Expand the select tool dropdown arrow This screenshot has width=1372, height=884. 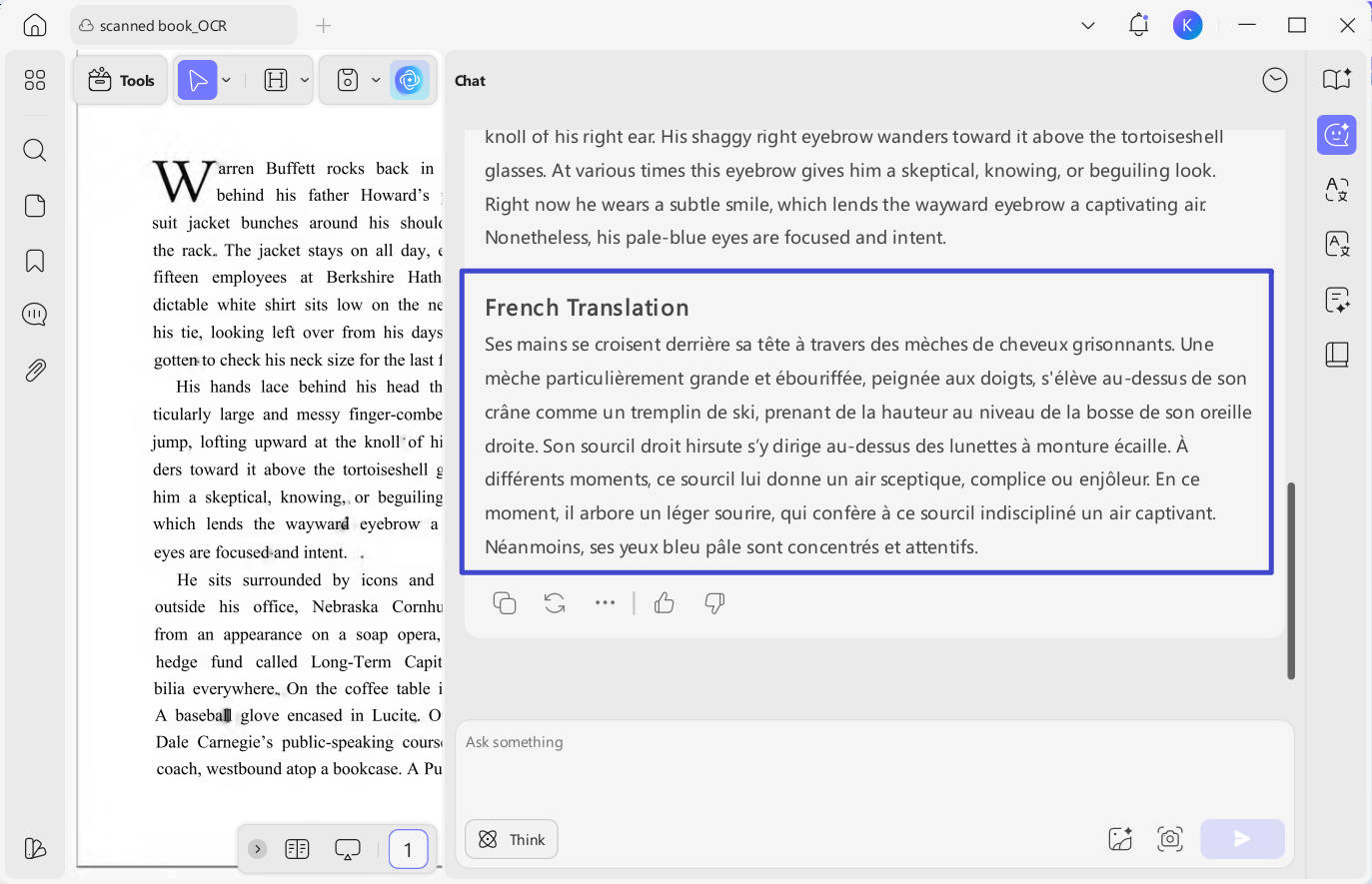[x=227, y=80]
